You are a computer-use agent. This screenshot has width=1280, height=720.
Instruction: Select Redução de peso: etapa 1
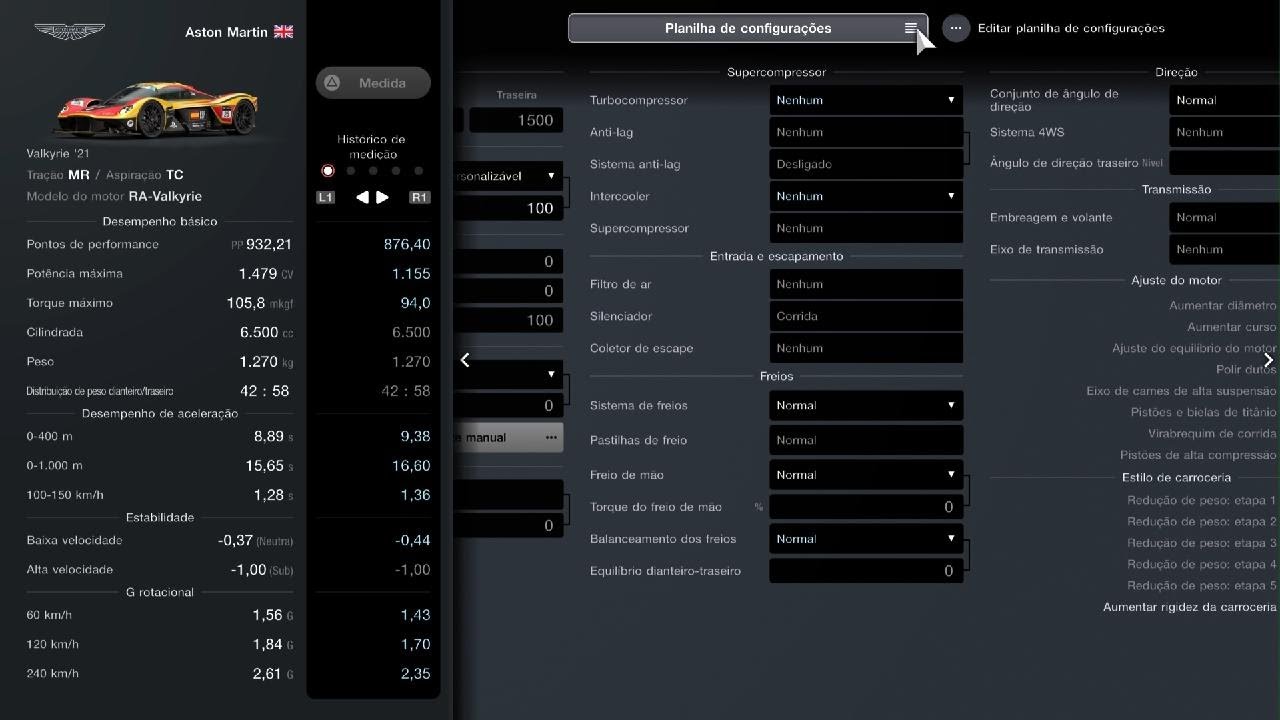click(x=1201, y=500)
